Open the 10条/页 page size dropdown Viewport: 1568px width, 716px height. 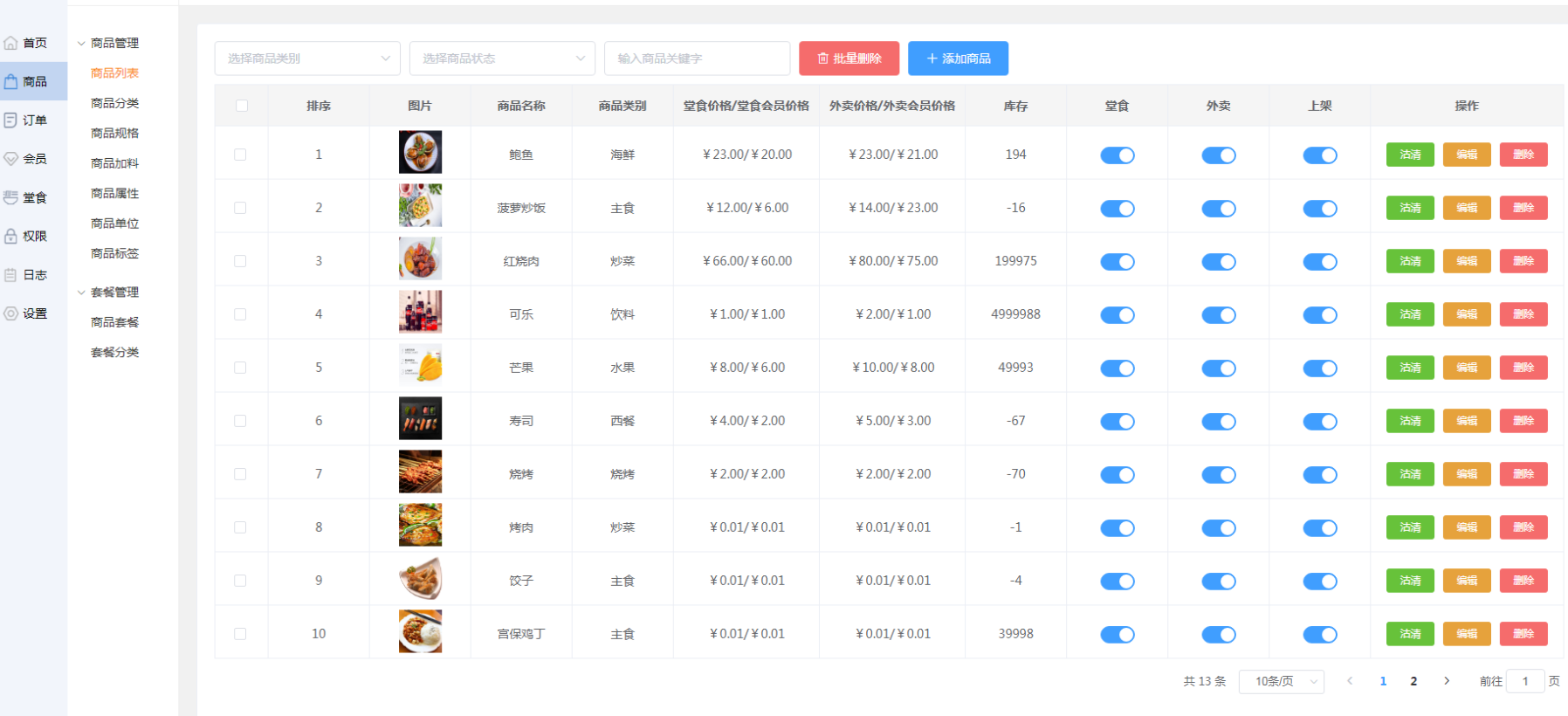(1282, 681)
